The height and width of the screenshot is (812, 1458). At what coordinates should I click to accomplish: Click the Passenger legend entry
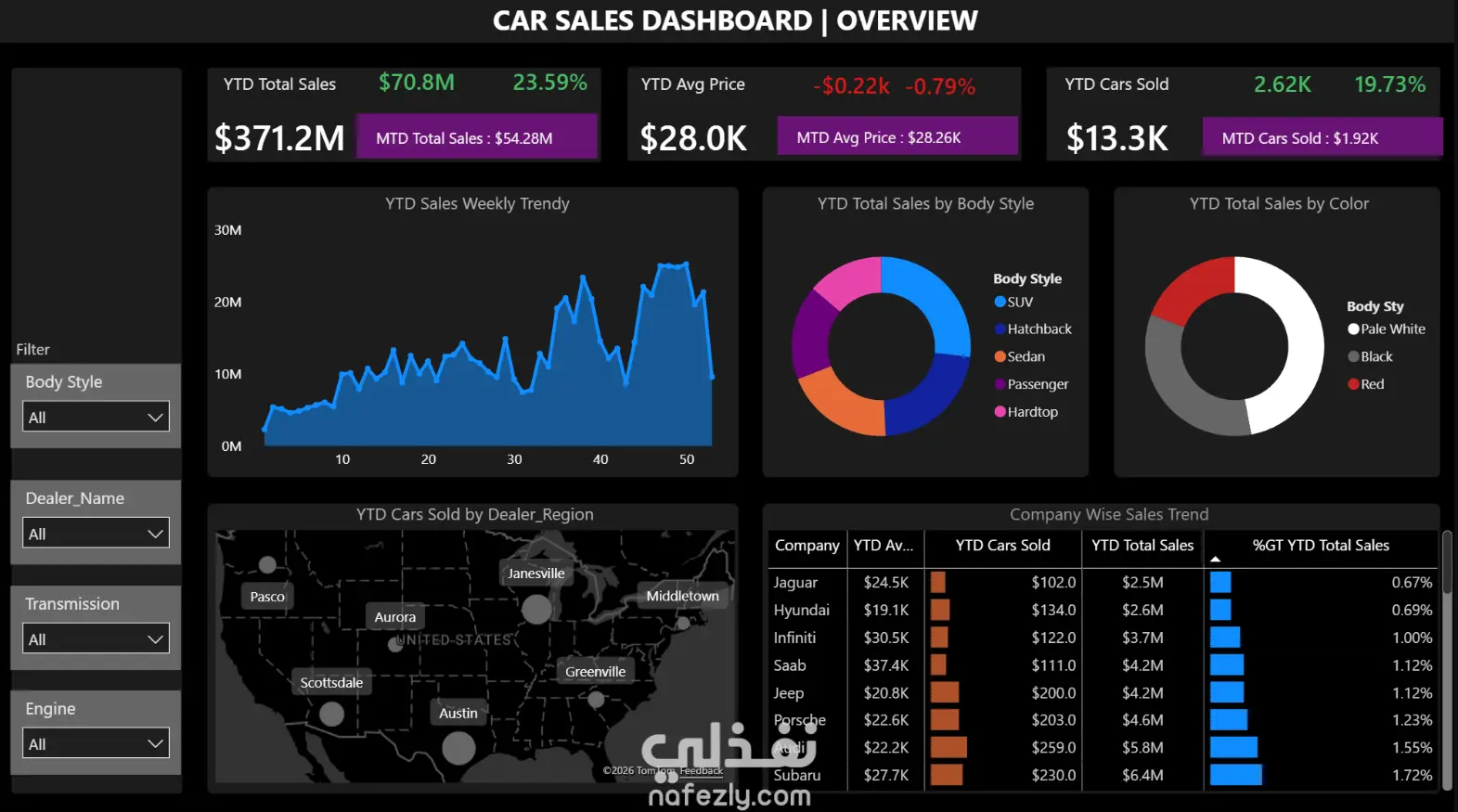pyautogui.click(x=1031, y=384)
